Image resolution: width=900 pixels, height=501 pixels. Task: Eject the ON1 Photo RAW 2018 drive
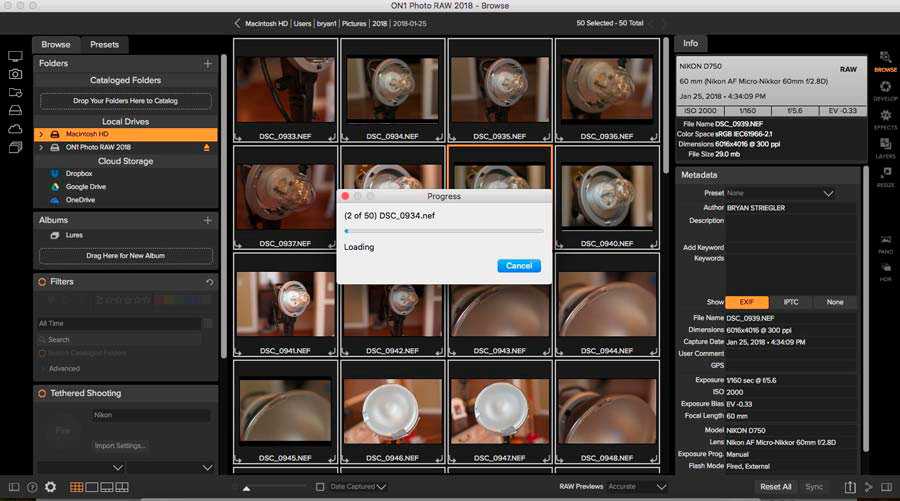coord(207,147)
